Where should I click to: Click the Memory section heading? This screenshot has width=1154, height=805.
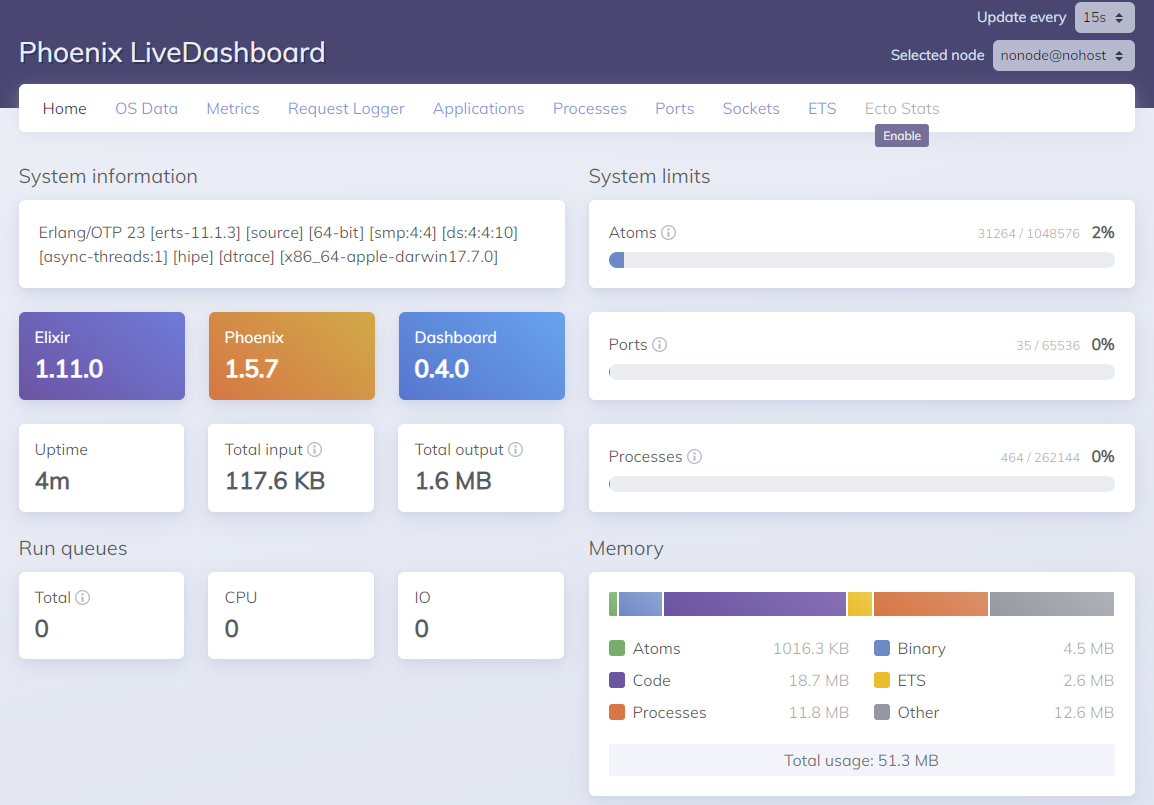pyautogui.click(x=626, y=548)
